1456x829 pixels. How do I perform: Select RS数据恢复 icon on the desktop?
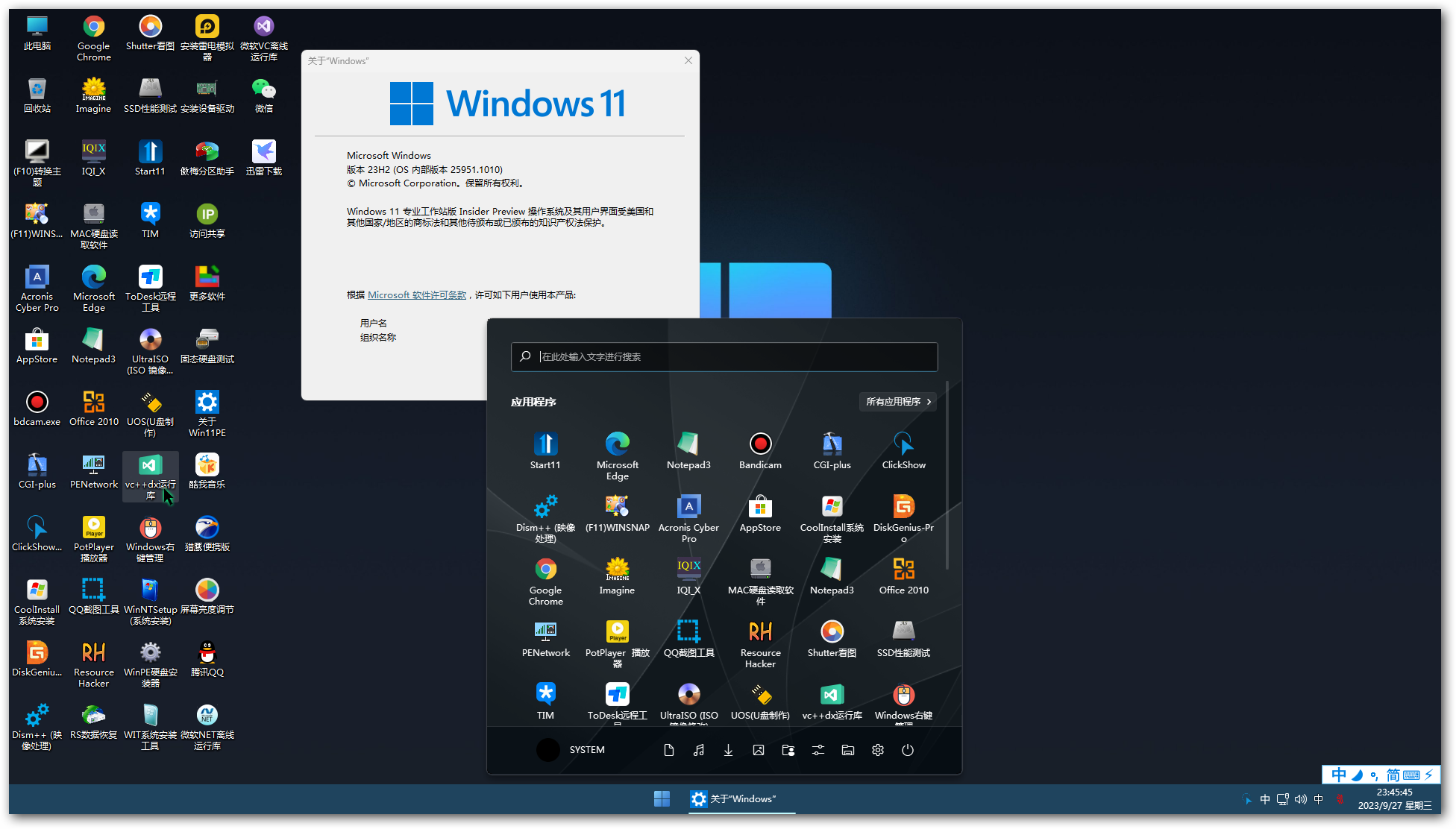93,722
